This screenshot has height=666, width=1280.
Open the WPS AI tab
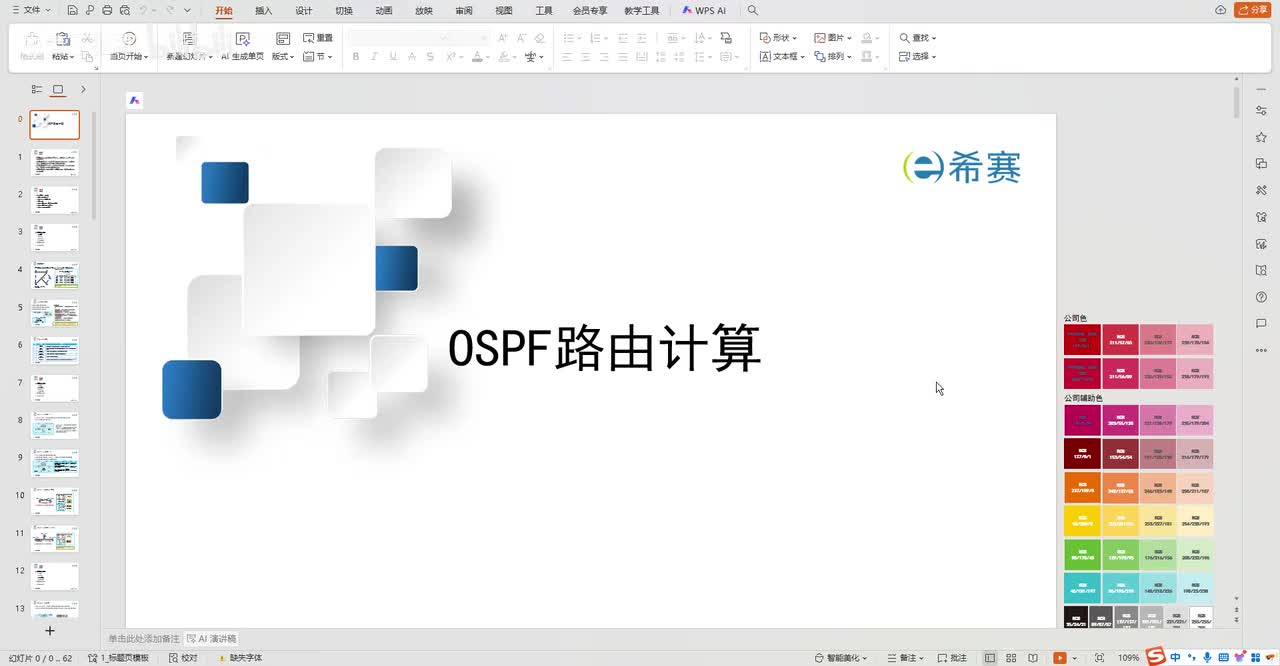pos(704,10)
